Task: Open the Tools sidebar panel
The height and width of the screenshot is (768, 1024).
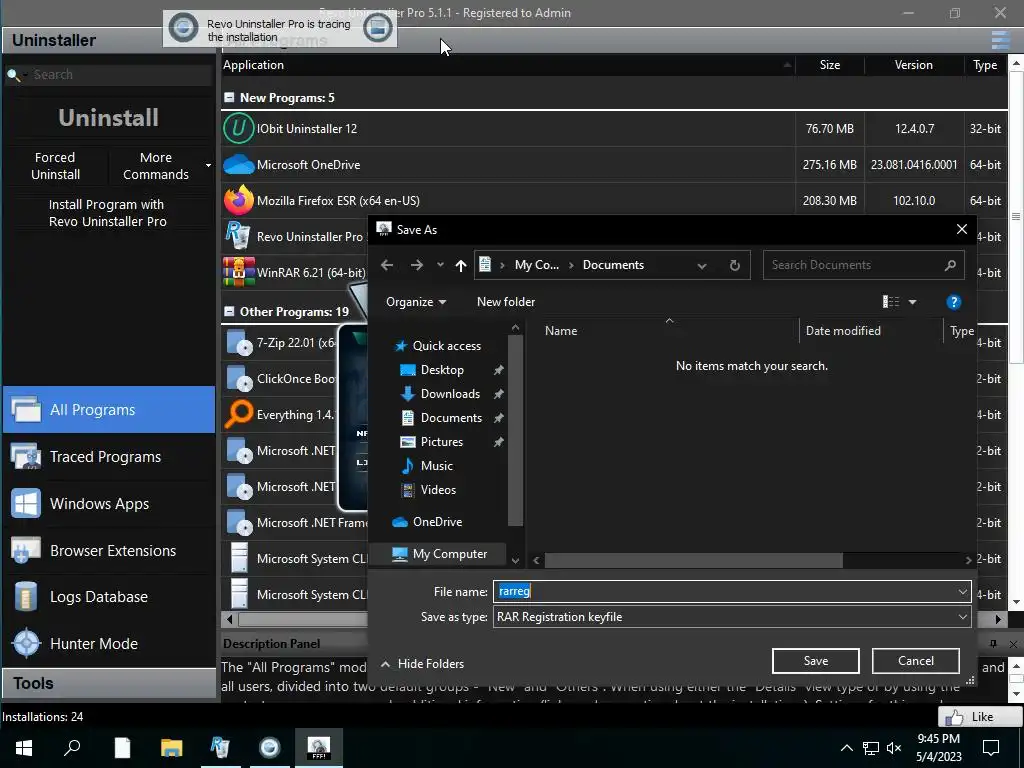Action: tap(109, 683)
